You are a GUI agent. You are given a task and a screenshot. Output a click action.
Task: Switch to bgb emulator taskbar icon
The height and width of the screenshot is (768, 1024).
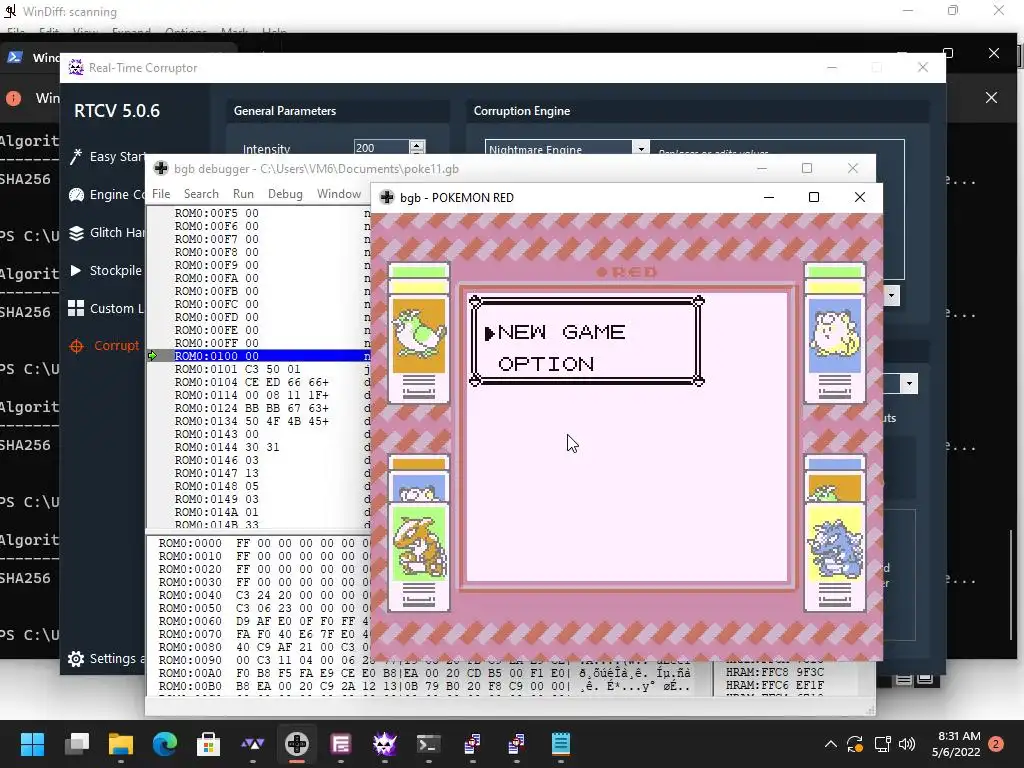coord(296,744)
